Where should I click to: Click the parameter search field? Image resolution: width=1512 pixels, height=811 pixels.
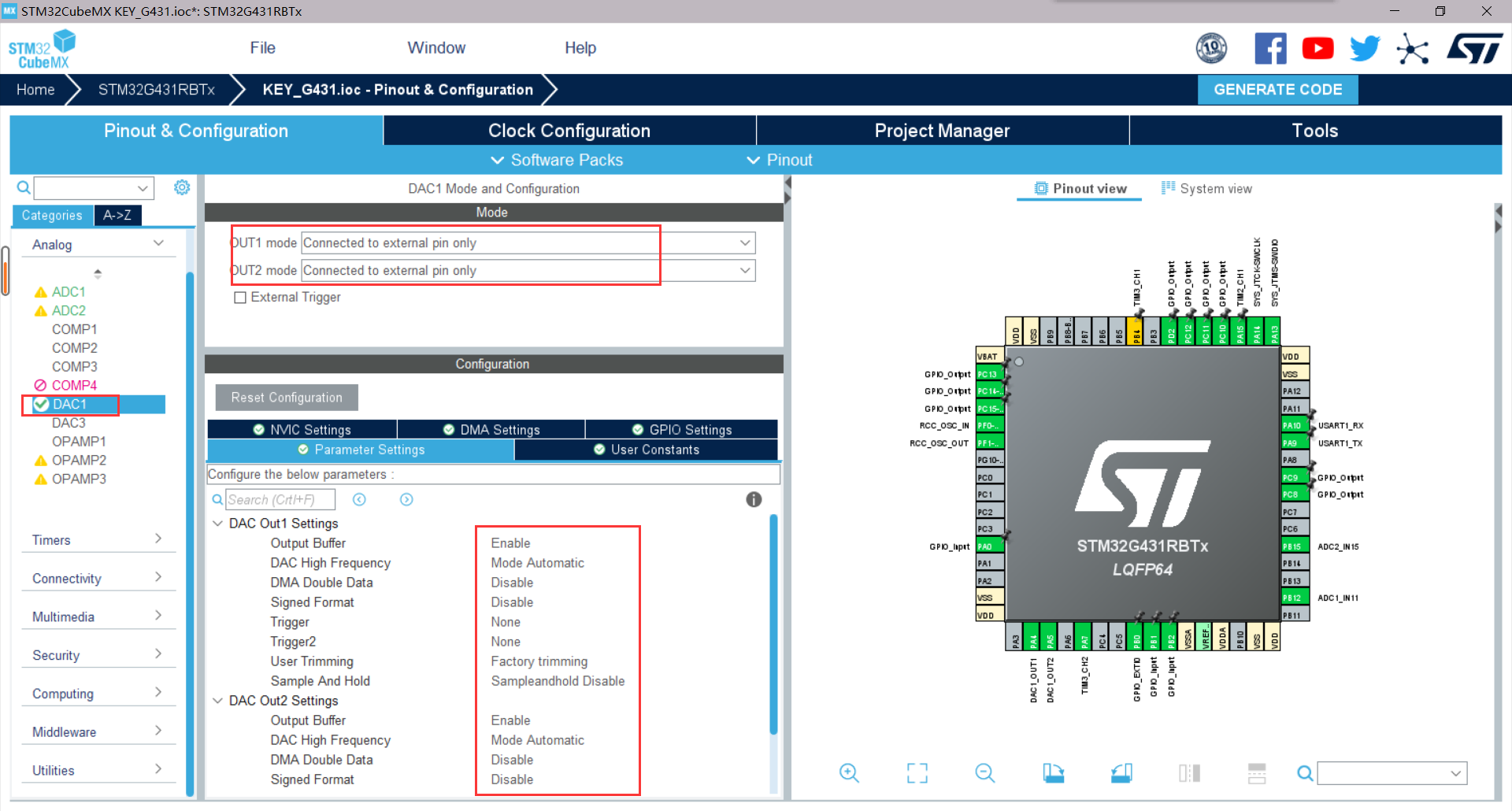click(280, 499)
